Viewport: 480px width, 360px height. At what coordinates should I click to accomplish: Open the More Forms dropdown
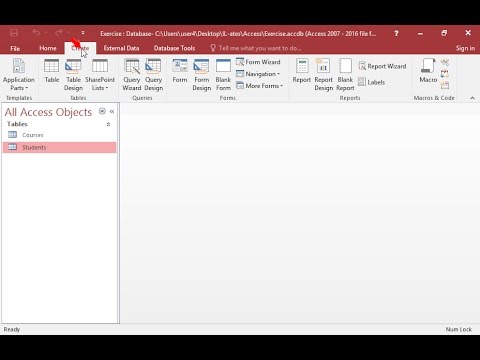pyautogui.click(x=259, y=86)
